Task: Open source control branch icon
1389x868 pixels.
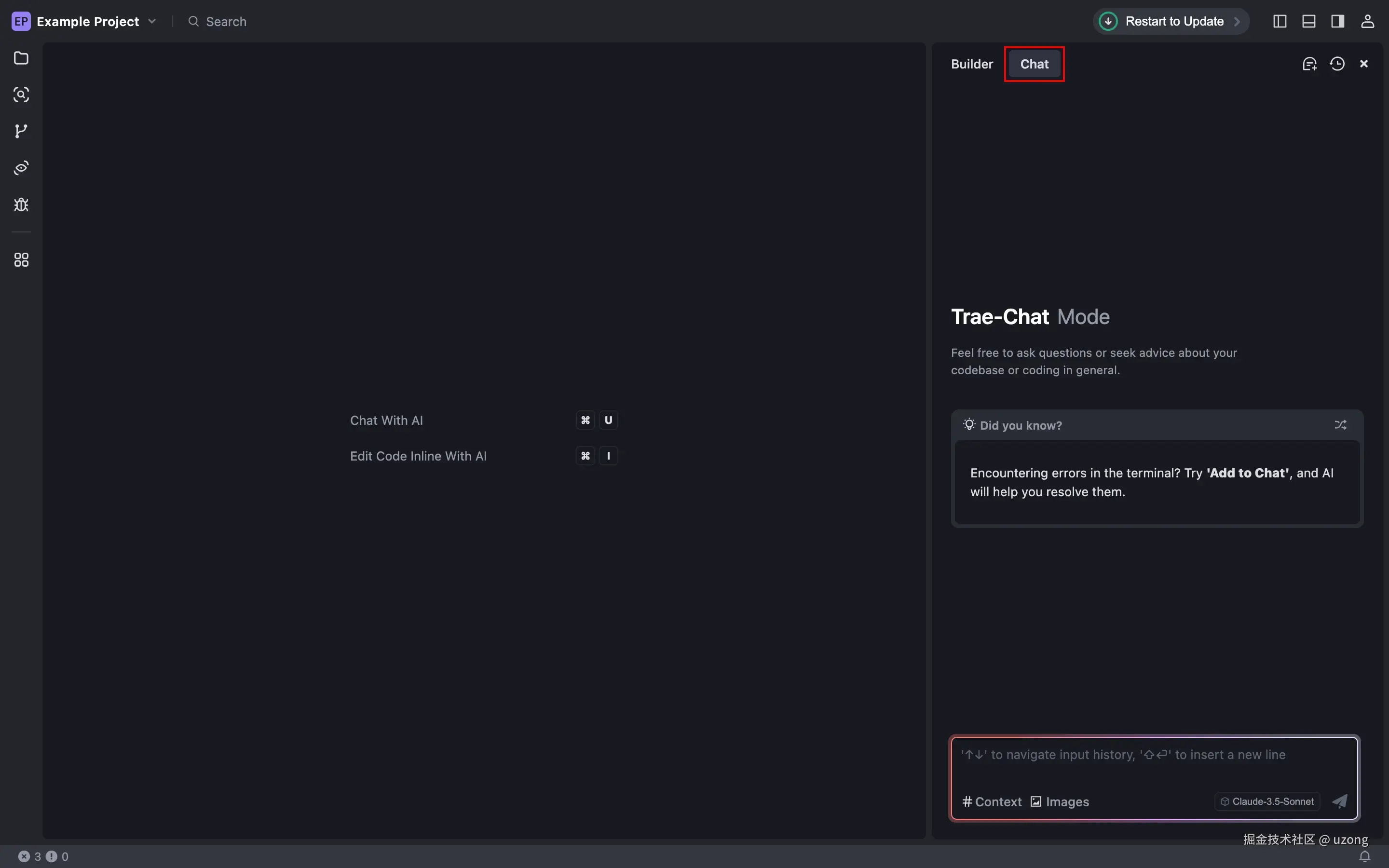Action: point(21,132)
